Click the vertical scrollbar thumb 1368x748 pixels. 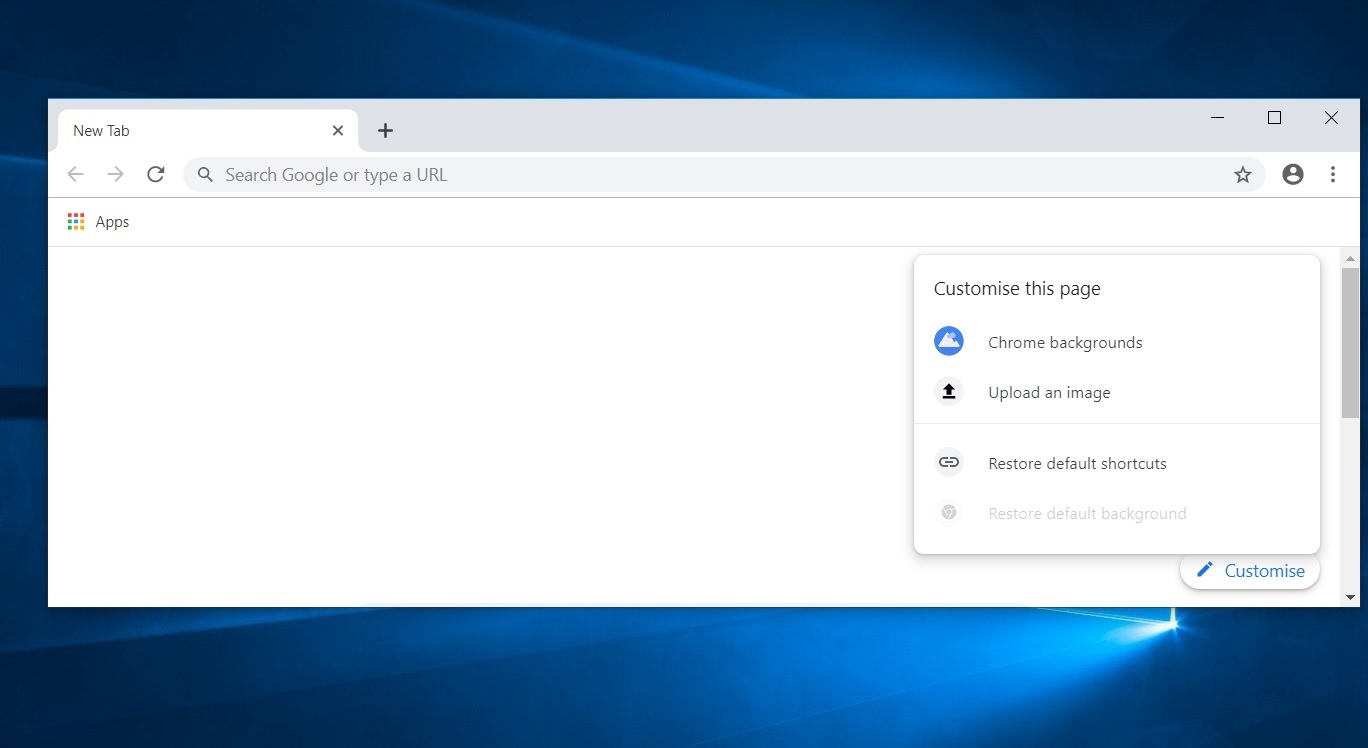[1351, 342]
